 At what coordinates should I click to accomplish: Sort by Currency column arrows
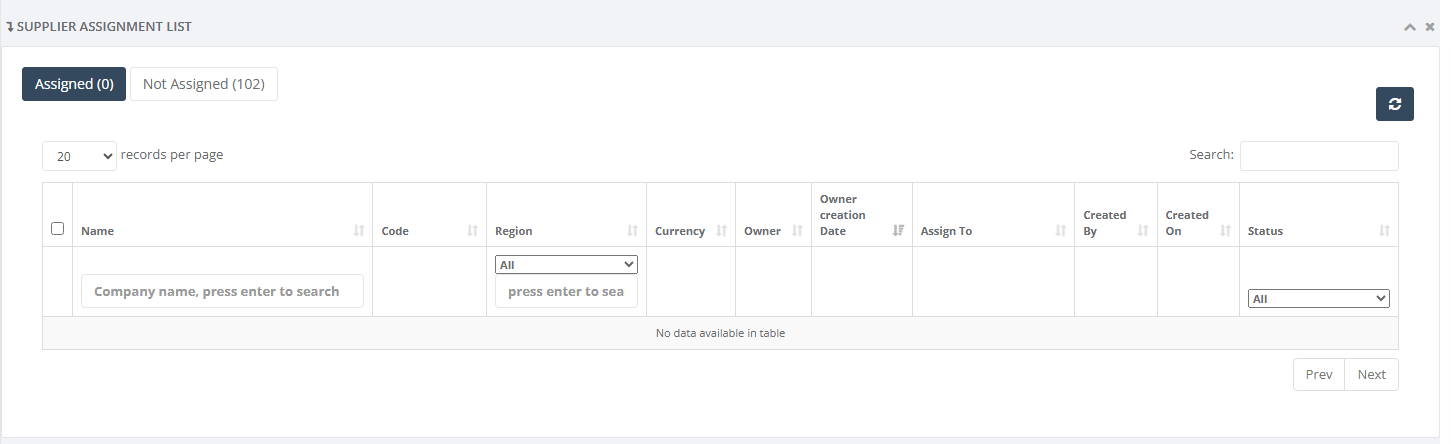click(x=721, y=231)
